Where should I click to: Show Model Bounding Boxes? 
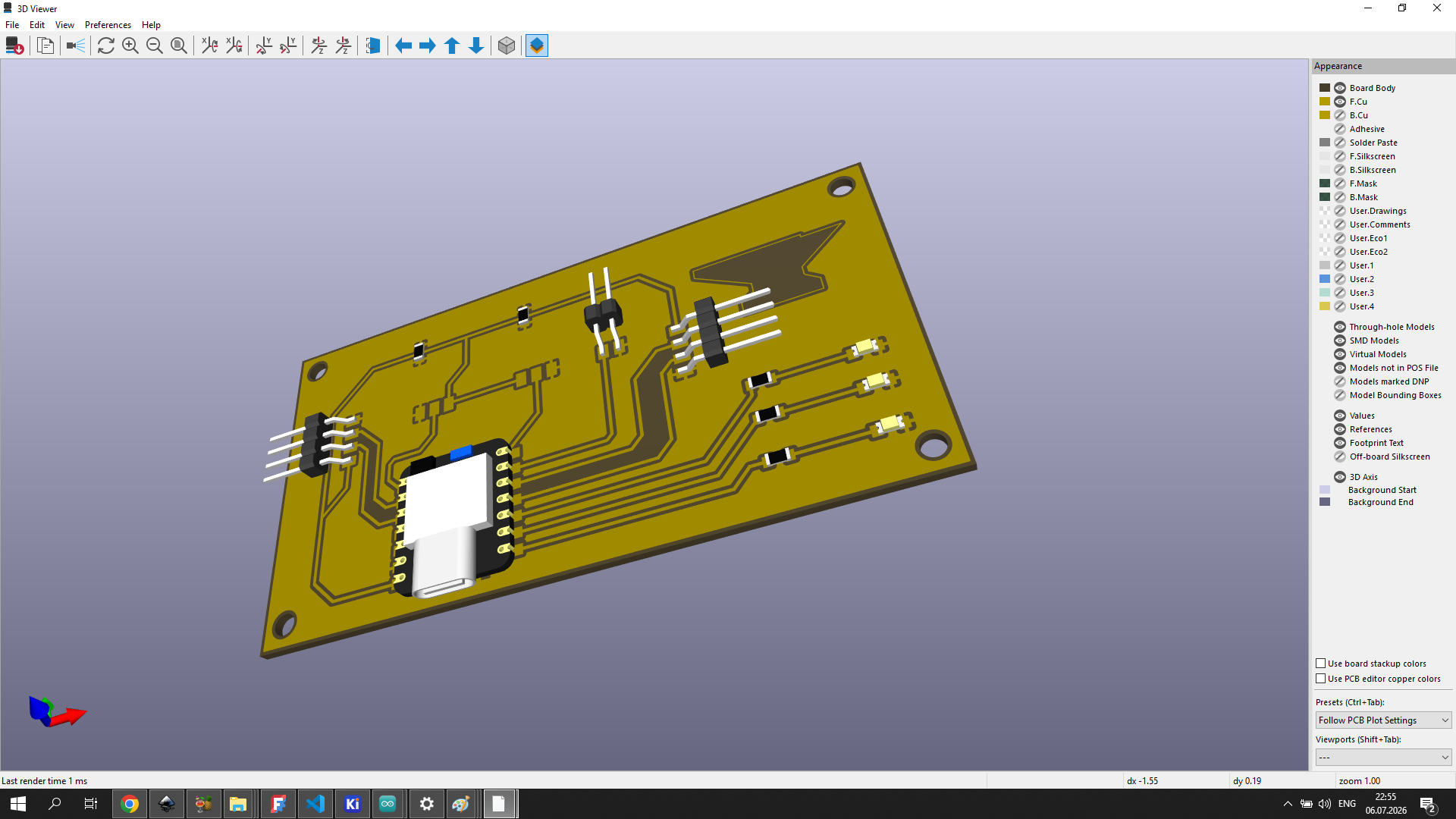[x=1340, y=395]
